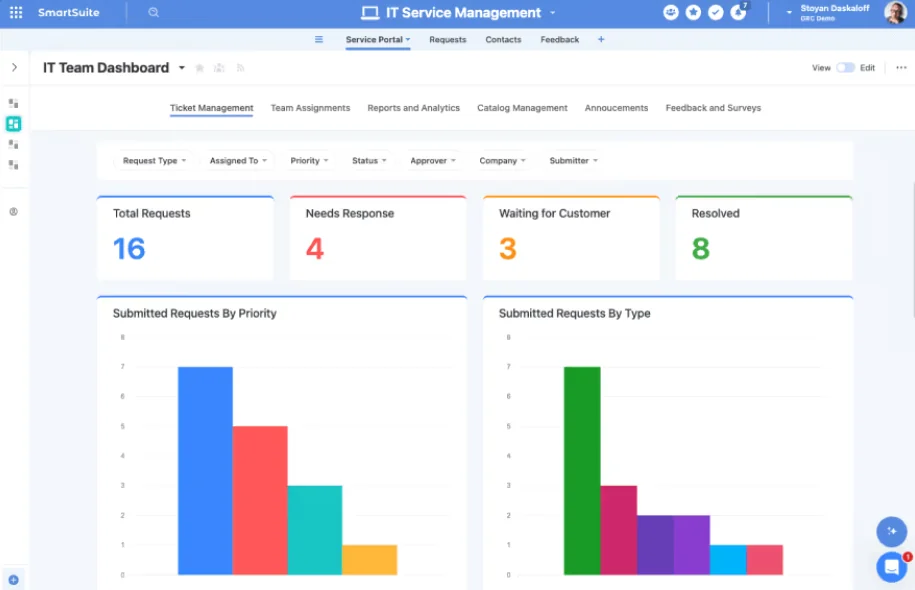Click the red bar in Priority chart
The height and width of the screenshot is (590, 915).
coord(260,501)
